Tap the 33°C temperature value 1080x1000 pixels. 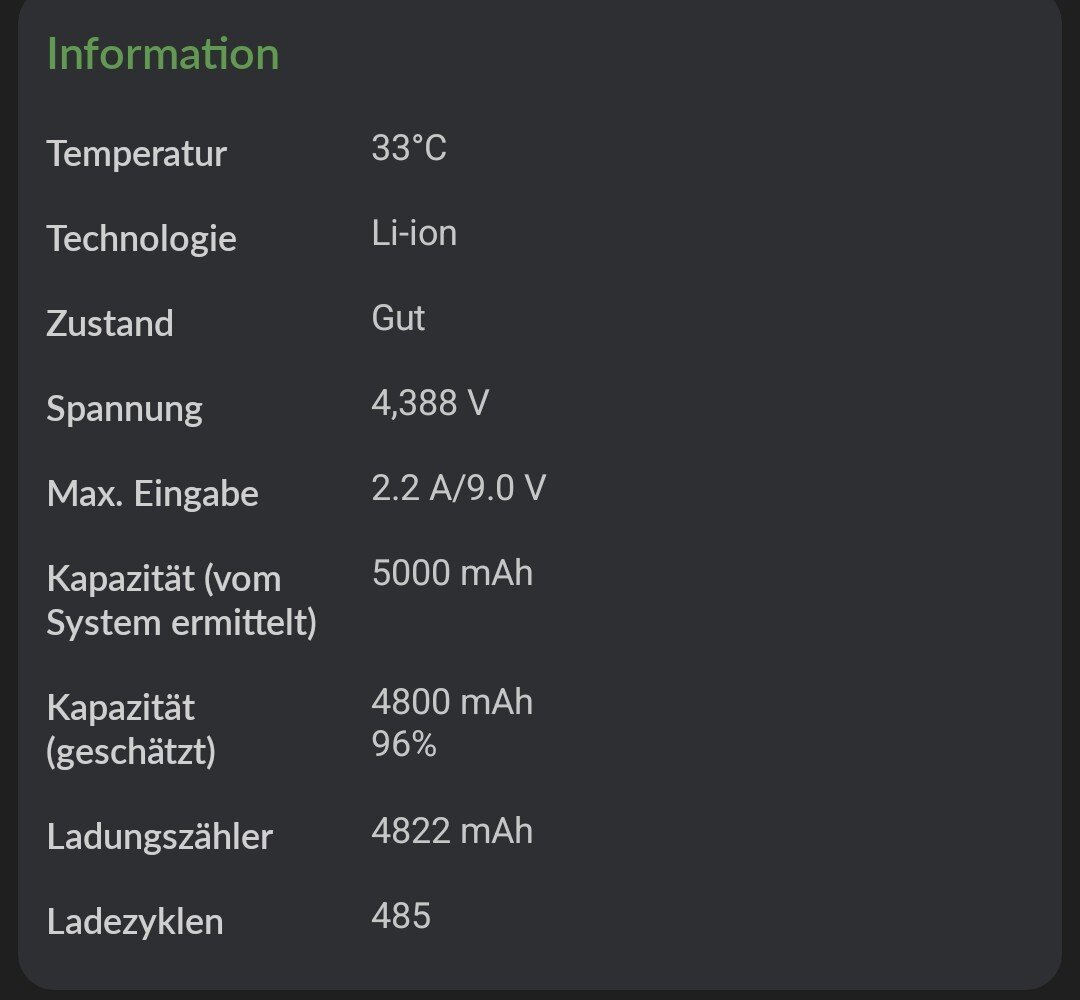(x=409, y=149)
